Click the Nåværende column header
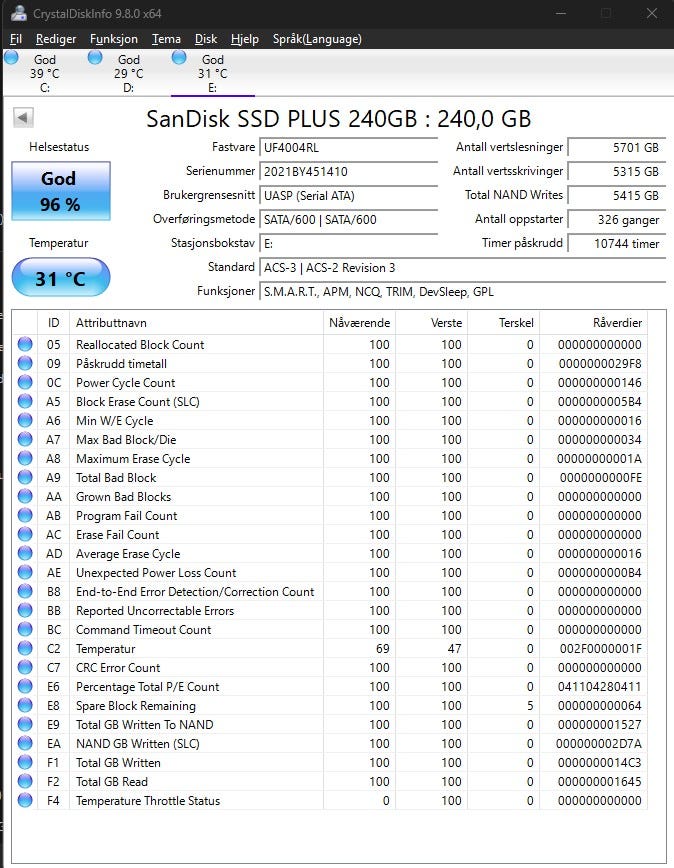The width and height of the screenshot is (674, 868). click(360, 323)
